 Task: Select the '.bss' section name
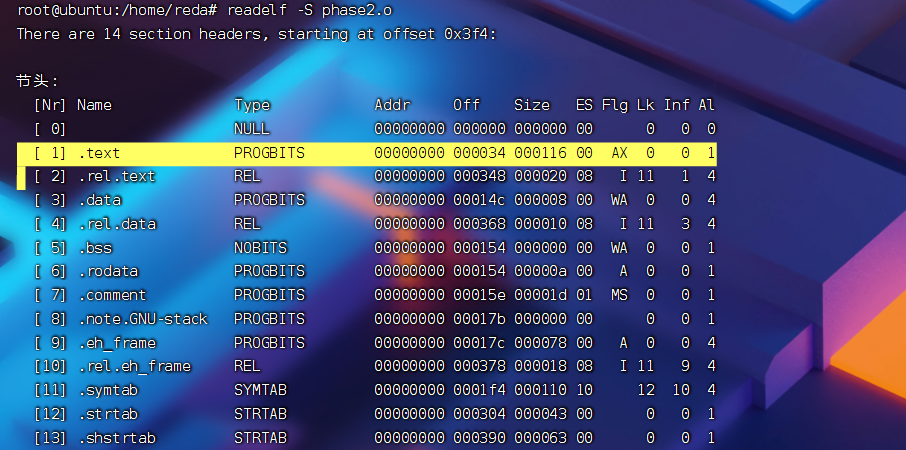pyautogui.click(x=95, y=248)
